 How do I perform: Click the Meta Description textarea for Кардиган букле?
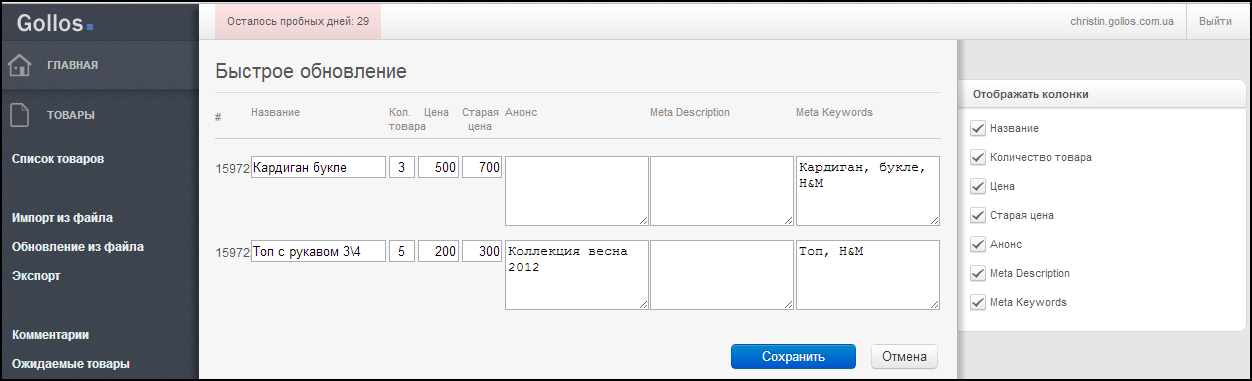722,190
